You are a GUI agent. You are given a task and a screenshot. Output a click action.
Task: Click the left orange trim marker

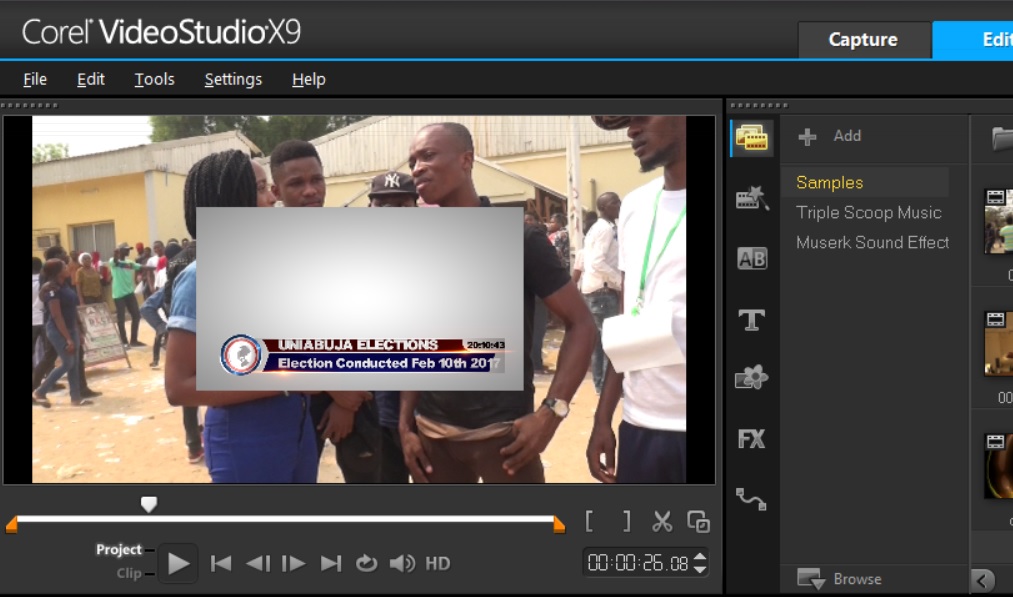[11, 525]
